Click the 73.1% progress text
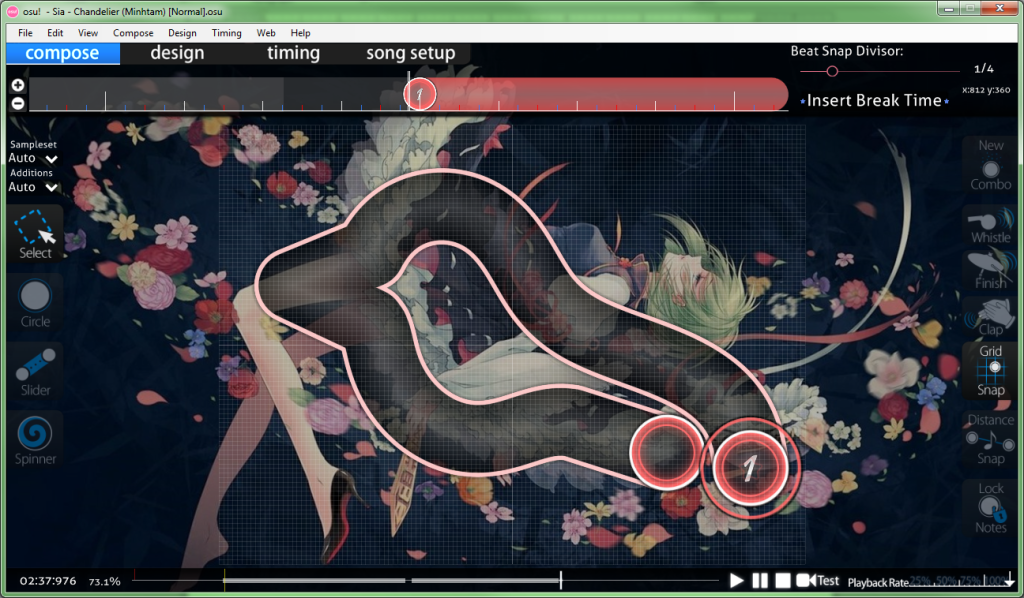 (x=104, y=582)
